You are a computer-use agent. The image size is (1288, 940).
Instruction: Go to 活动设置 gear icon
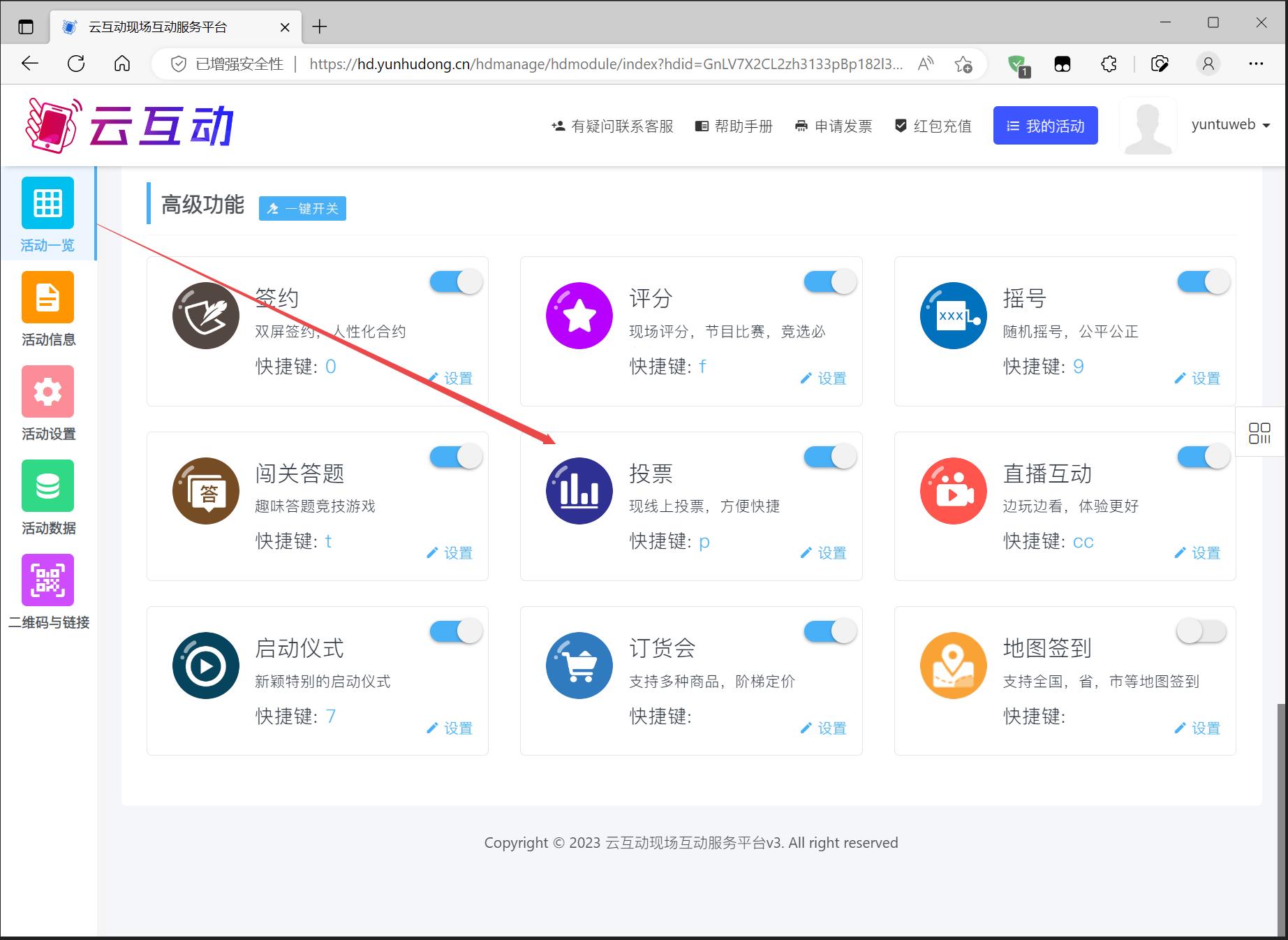(47, 392)
